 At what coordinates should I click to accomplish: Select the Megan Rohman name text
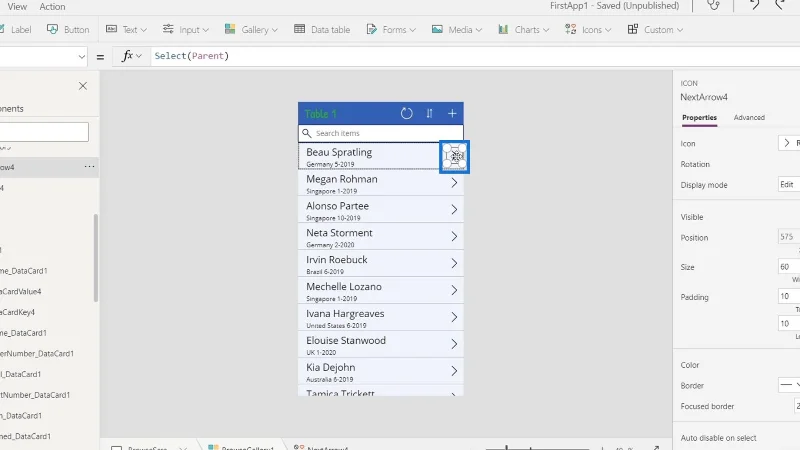[x=341, y=179]
